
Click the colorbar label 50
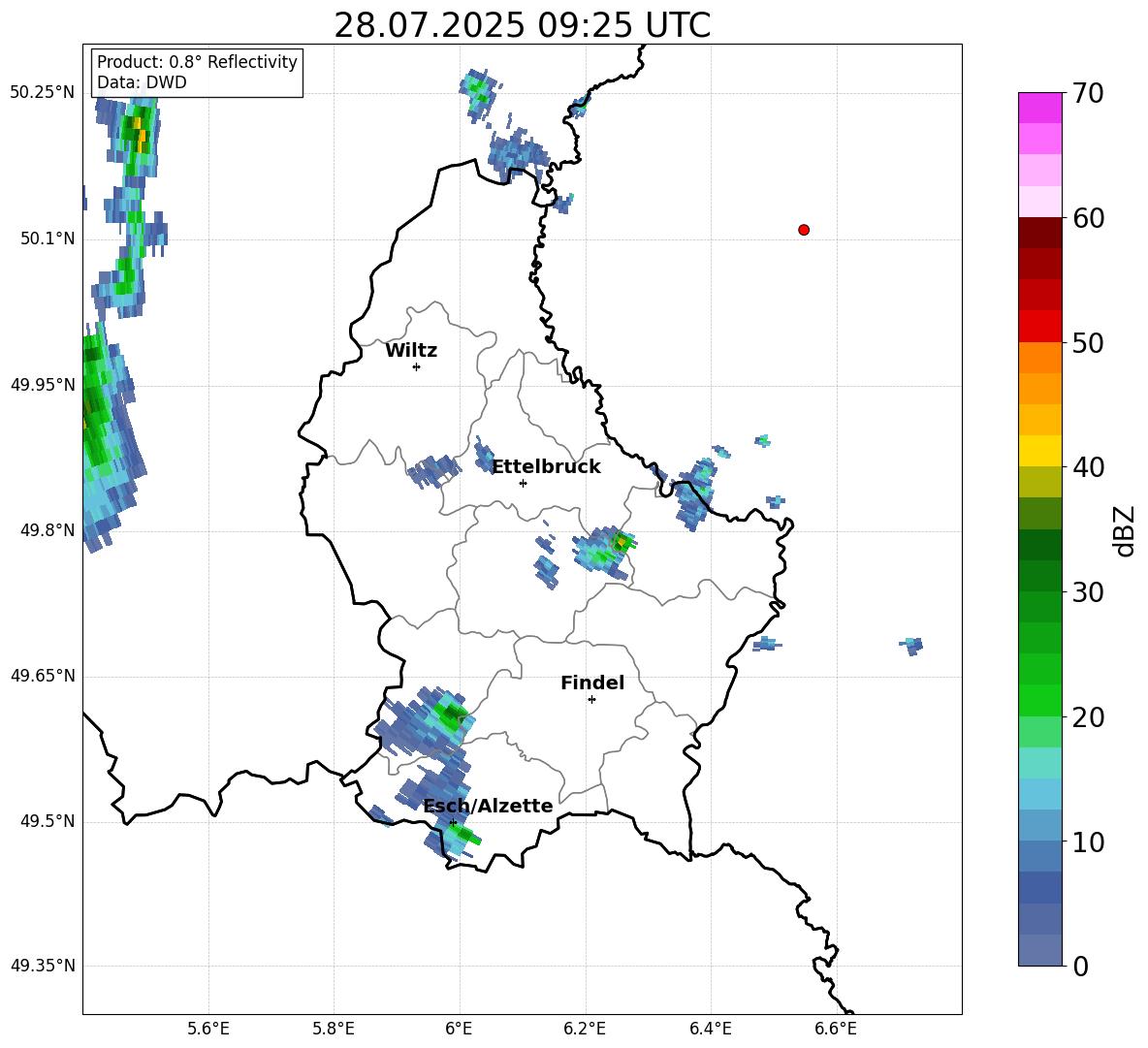[1087, 343]
